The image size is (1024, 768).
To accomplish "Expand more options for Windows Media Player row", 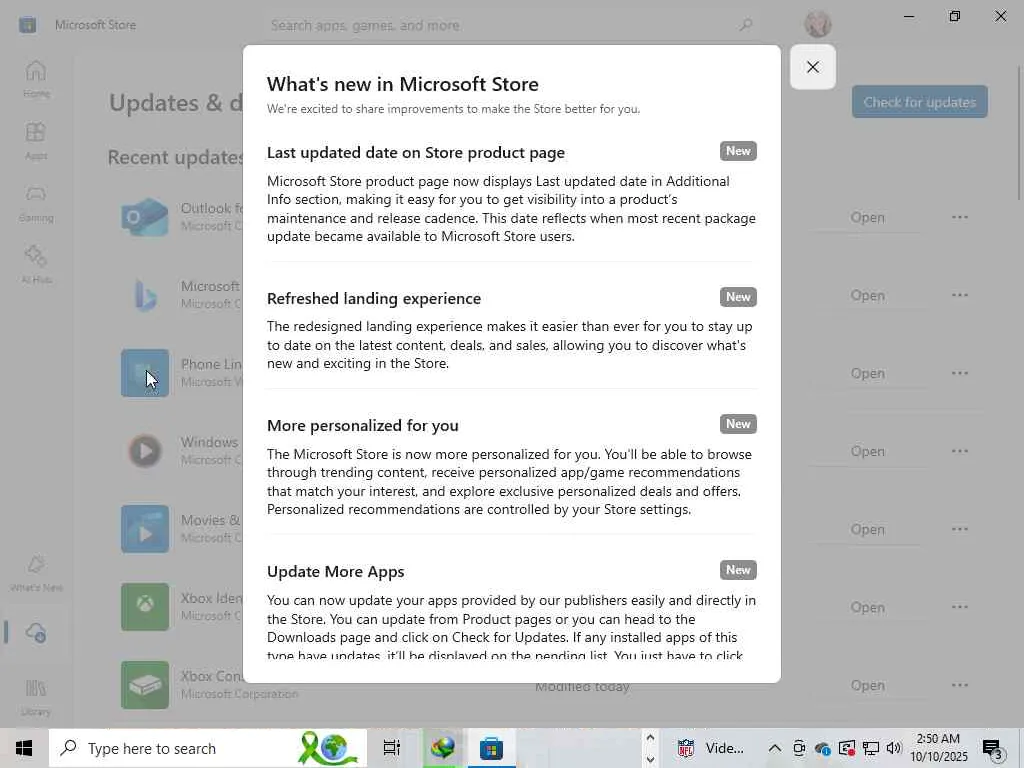I will (x=959, y=451).
